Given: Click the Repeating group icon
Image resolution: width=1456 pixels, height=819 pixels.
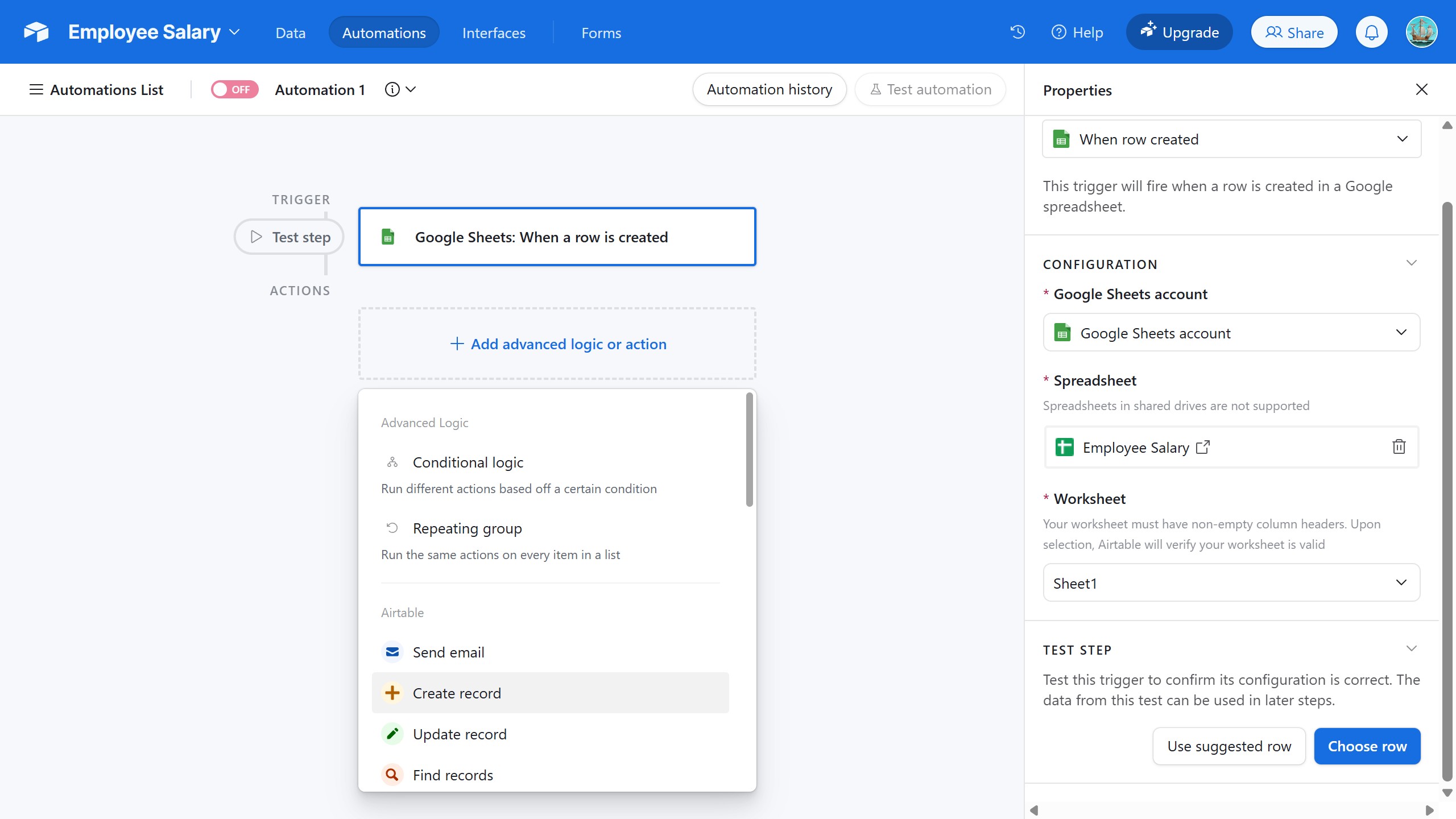Looking at the screenshot, I should (x=392, y=528).
